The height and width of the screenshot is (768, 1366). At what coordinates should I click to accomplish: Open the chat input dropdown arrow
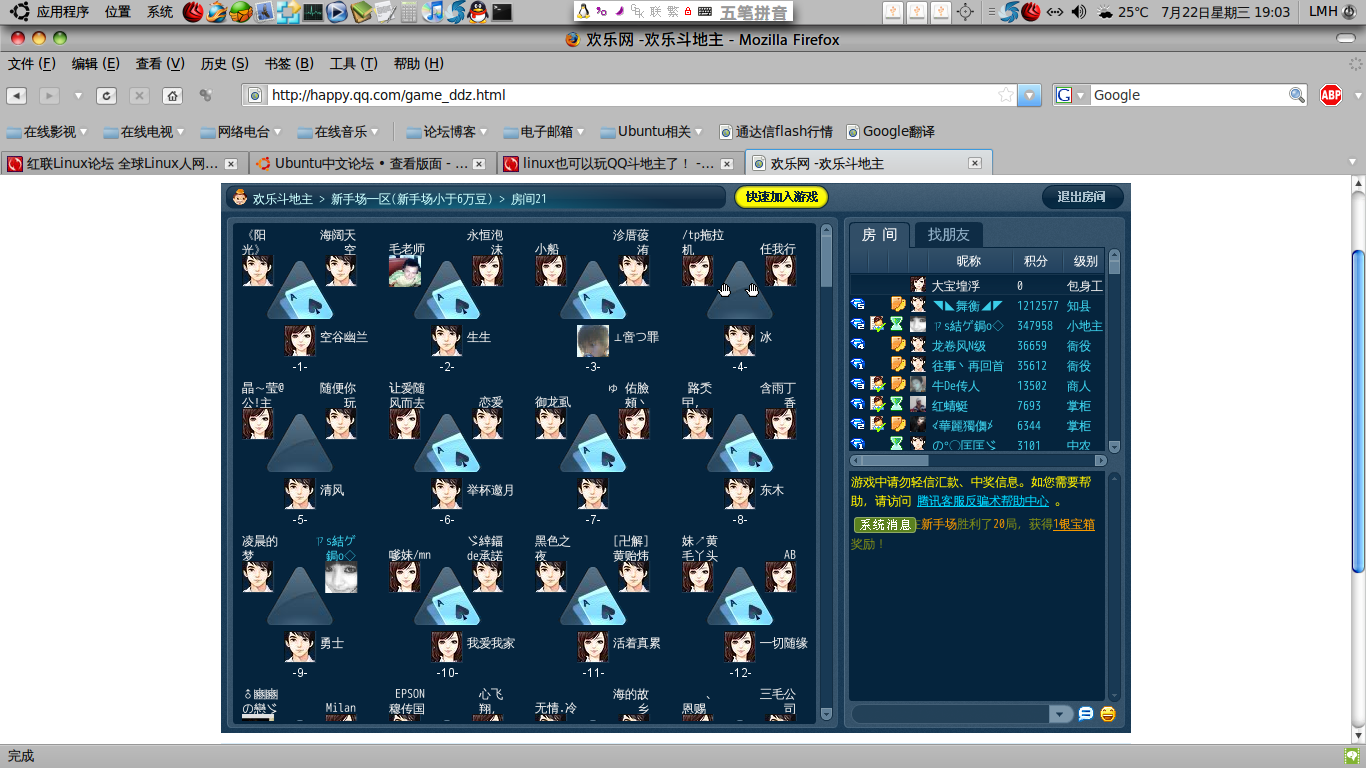point(1060,714)
